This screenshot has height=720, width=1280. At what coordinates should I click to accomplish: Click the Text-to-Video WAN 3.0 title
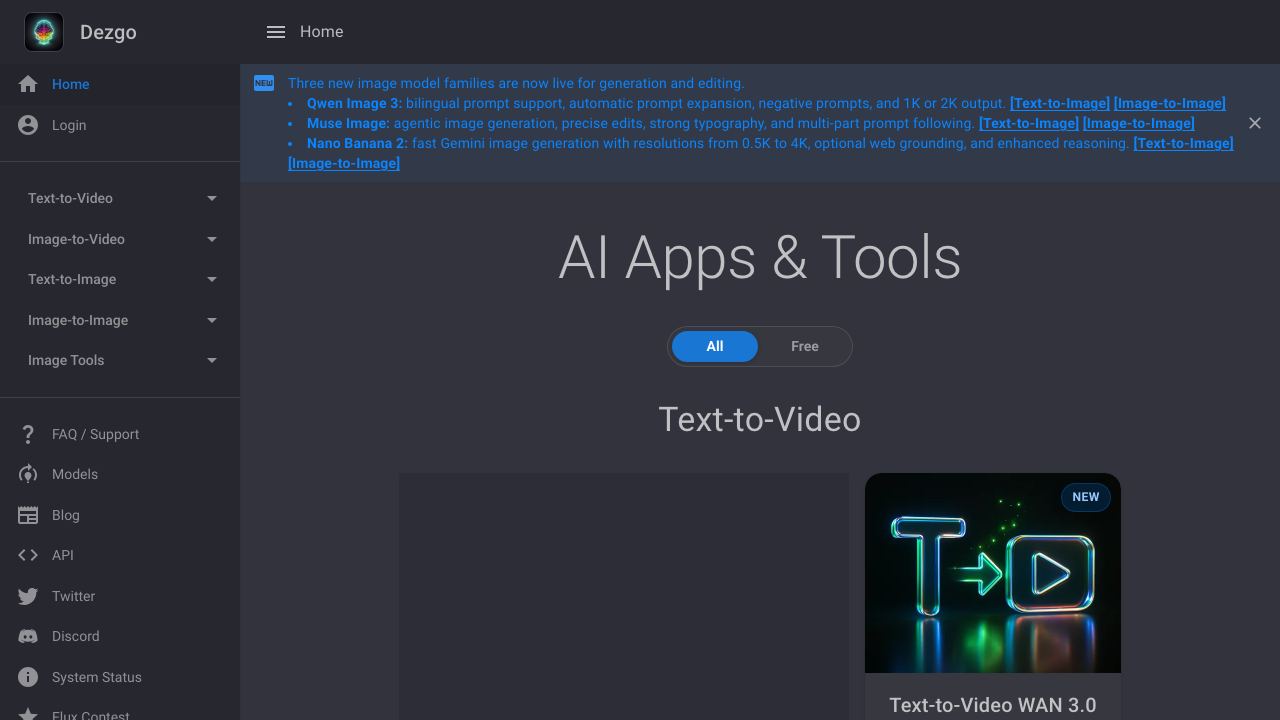pyautogui.click(x=992, y=705)
